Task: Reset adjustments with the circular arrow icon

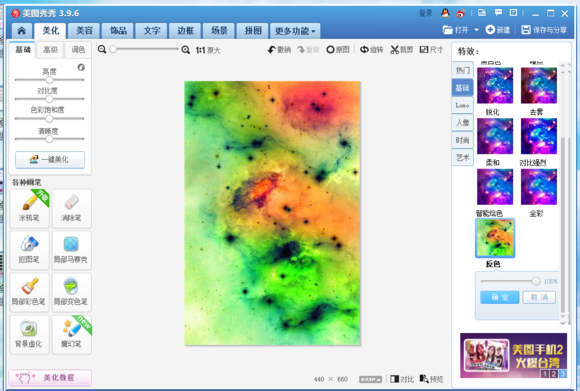Action: pyautogui.click(x=81, y=67)
